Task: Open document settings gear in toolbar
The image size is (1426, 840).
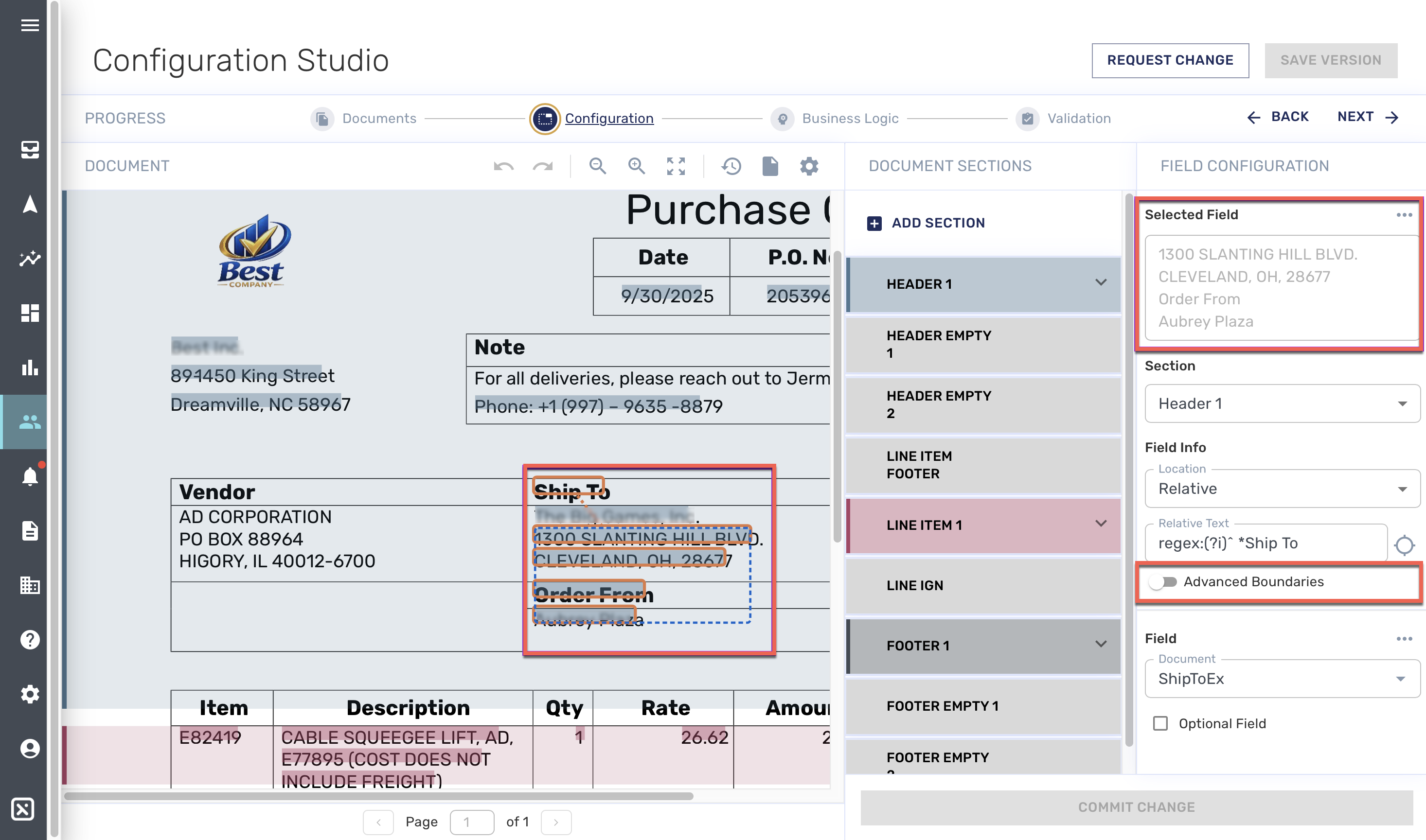Action: click(x=809, y=166)
